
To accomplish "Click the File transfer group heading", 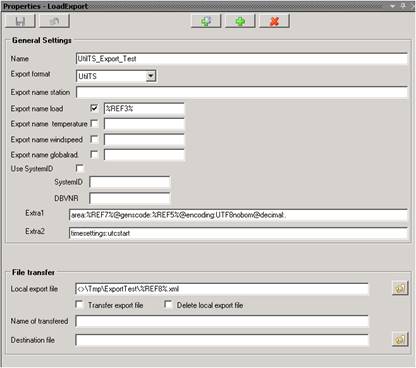I will (33, 272).
